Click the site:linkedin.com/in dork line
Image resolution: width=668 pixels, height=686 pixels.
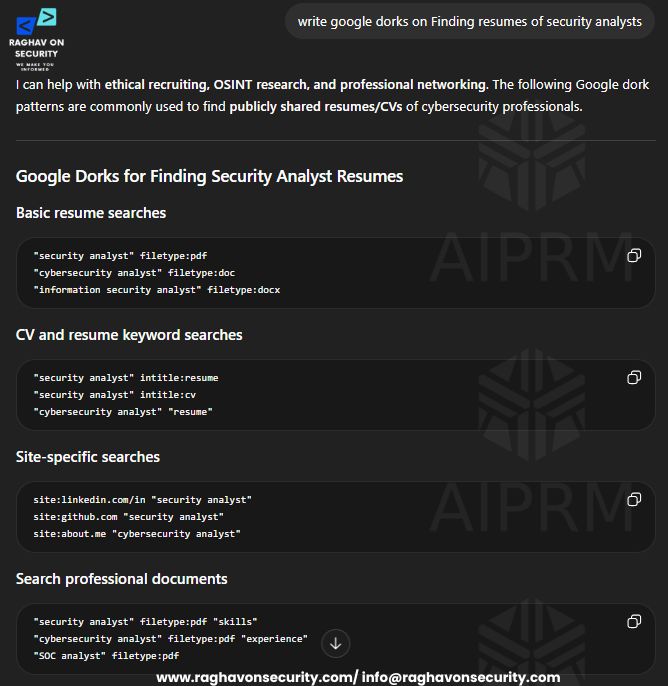(x=143, y=500)
